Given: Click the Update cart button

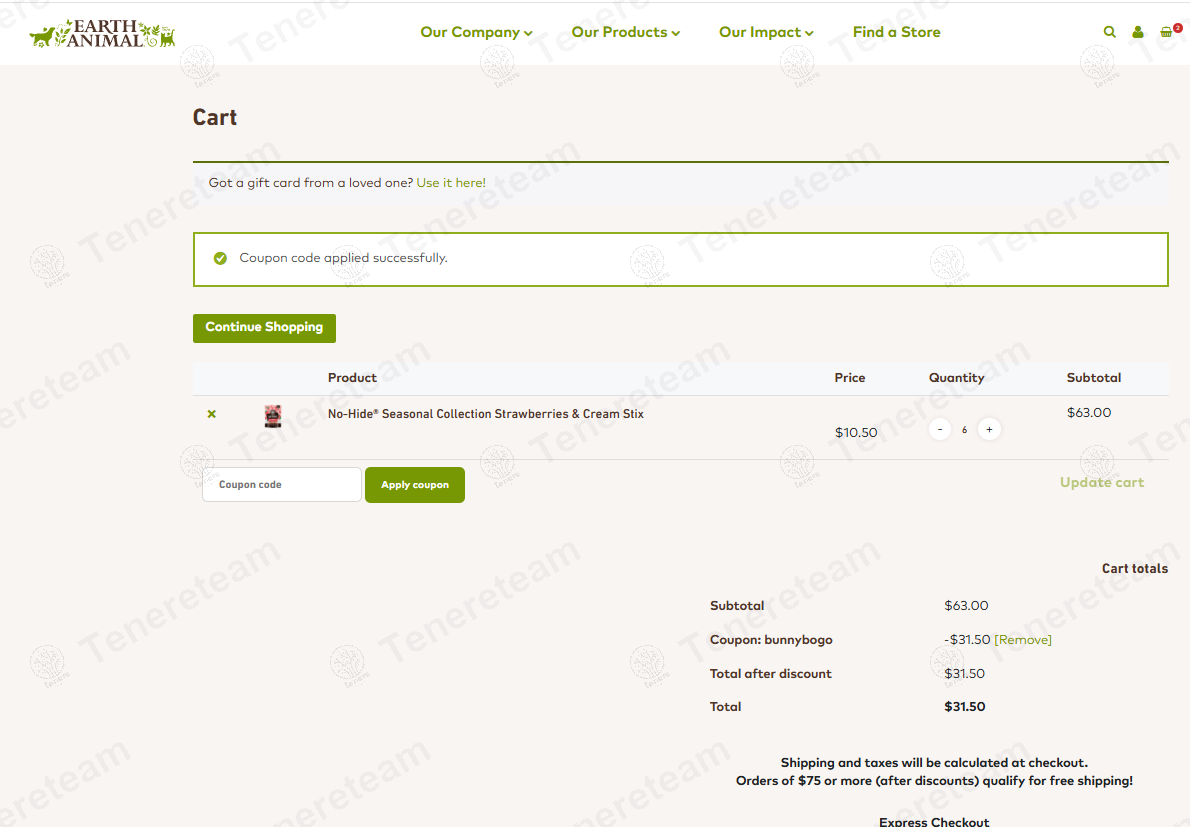Looking at the screenshot, I should click(x=1102, y=483).
